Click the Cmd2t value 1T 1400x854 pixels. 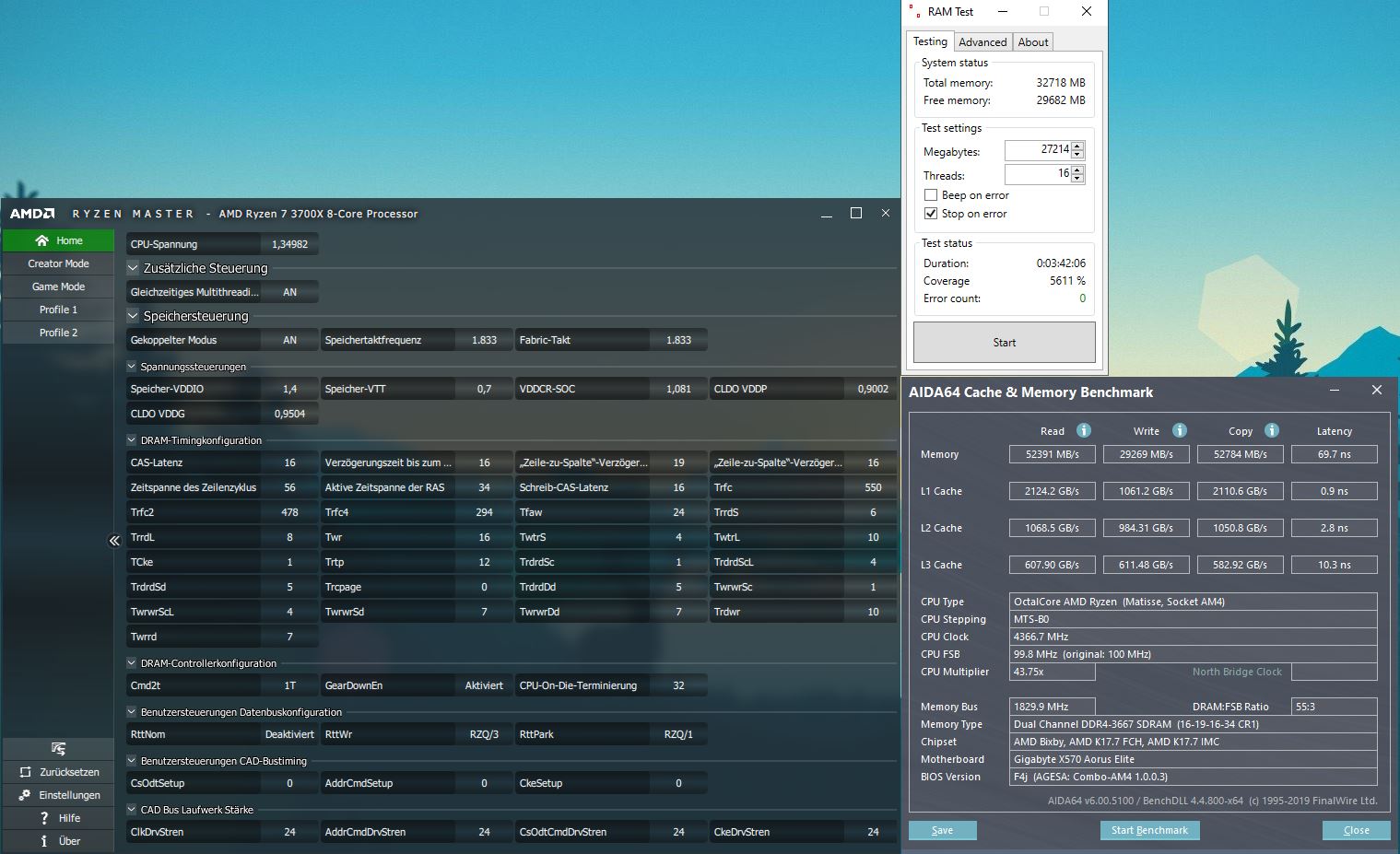pos(289,685)
